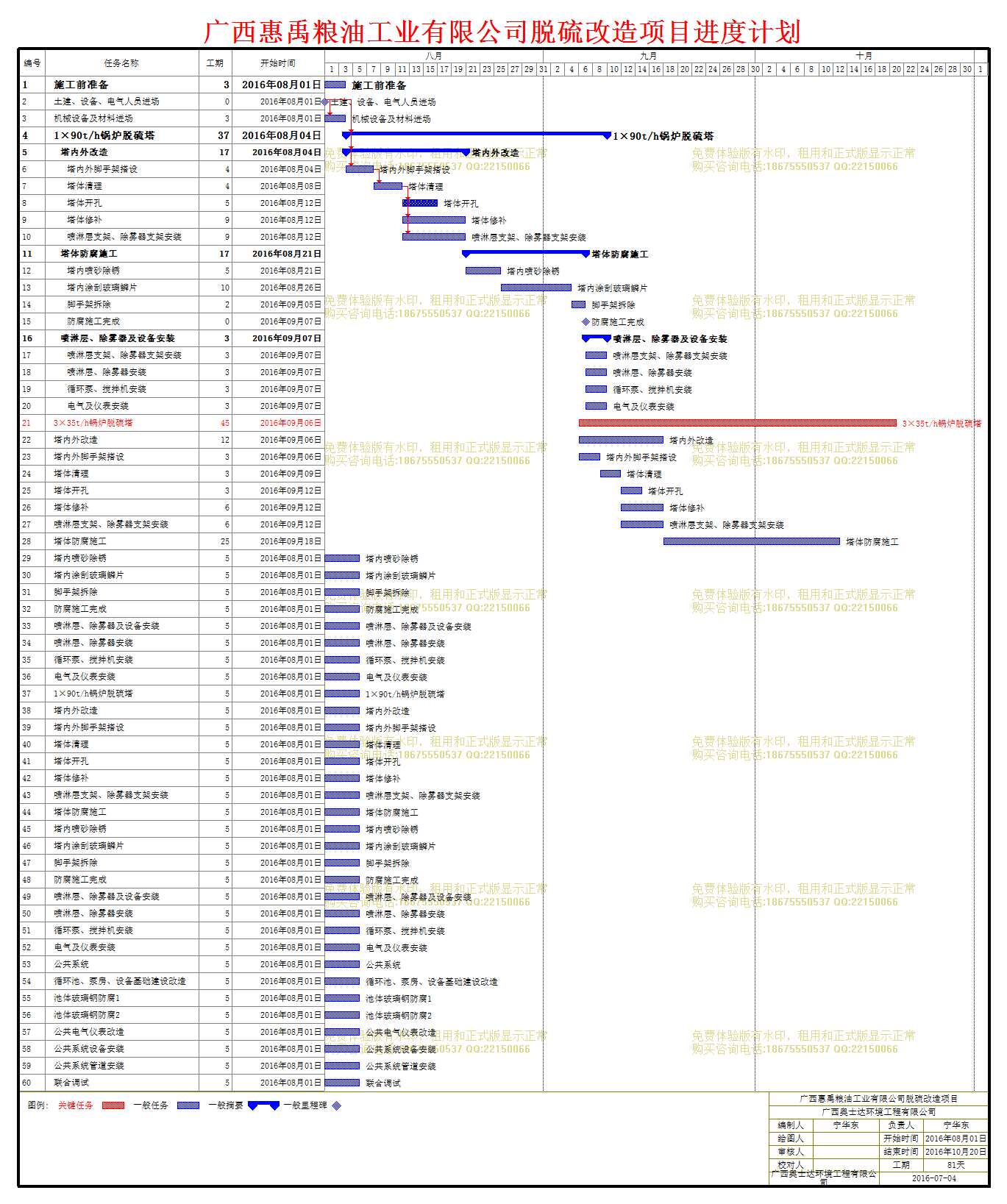The width and height of the screenshot is (1007, 1204).
Task: Click 广西奥士达环境工程有限公司 in the title block
Action: pyautogui.click(x=878, y=1112)
